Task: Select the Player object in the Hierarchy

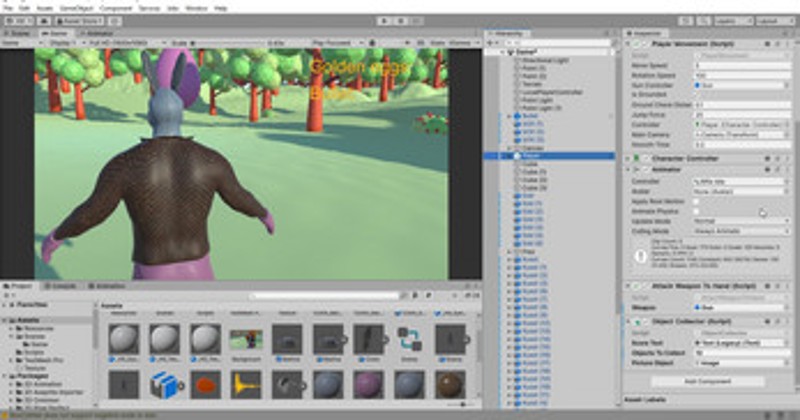Action: [x=549, y=156]
